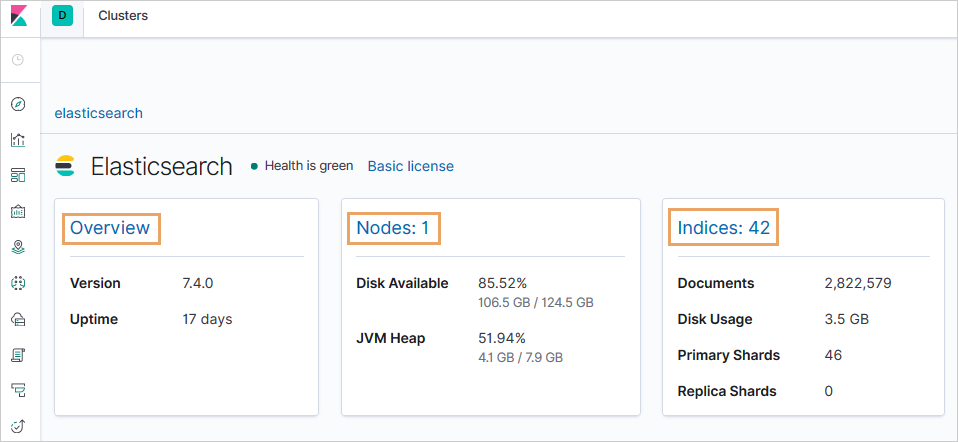Open the Maps sidebar icon
Screen dimensions: 958x442
point(18,247)
